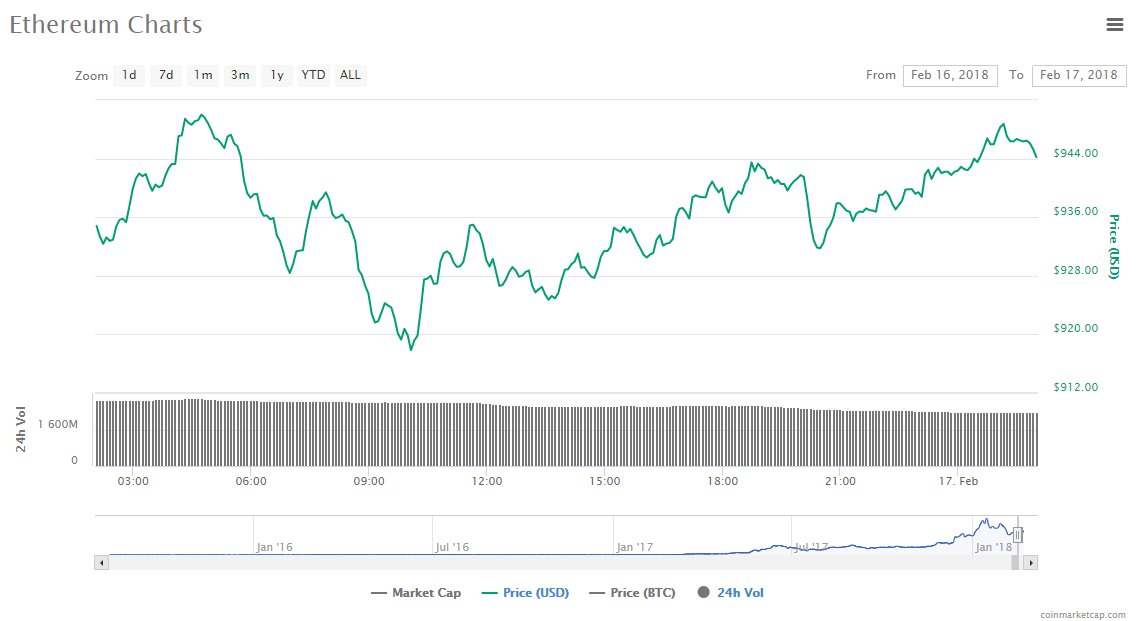Open the To date field showing Feb 17, 2018
The image size is (1138, 621).
(1079, 75)
